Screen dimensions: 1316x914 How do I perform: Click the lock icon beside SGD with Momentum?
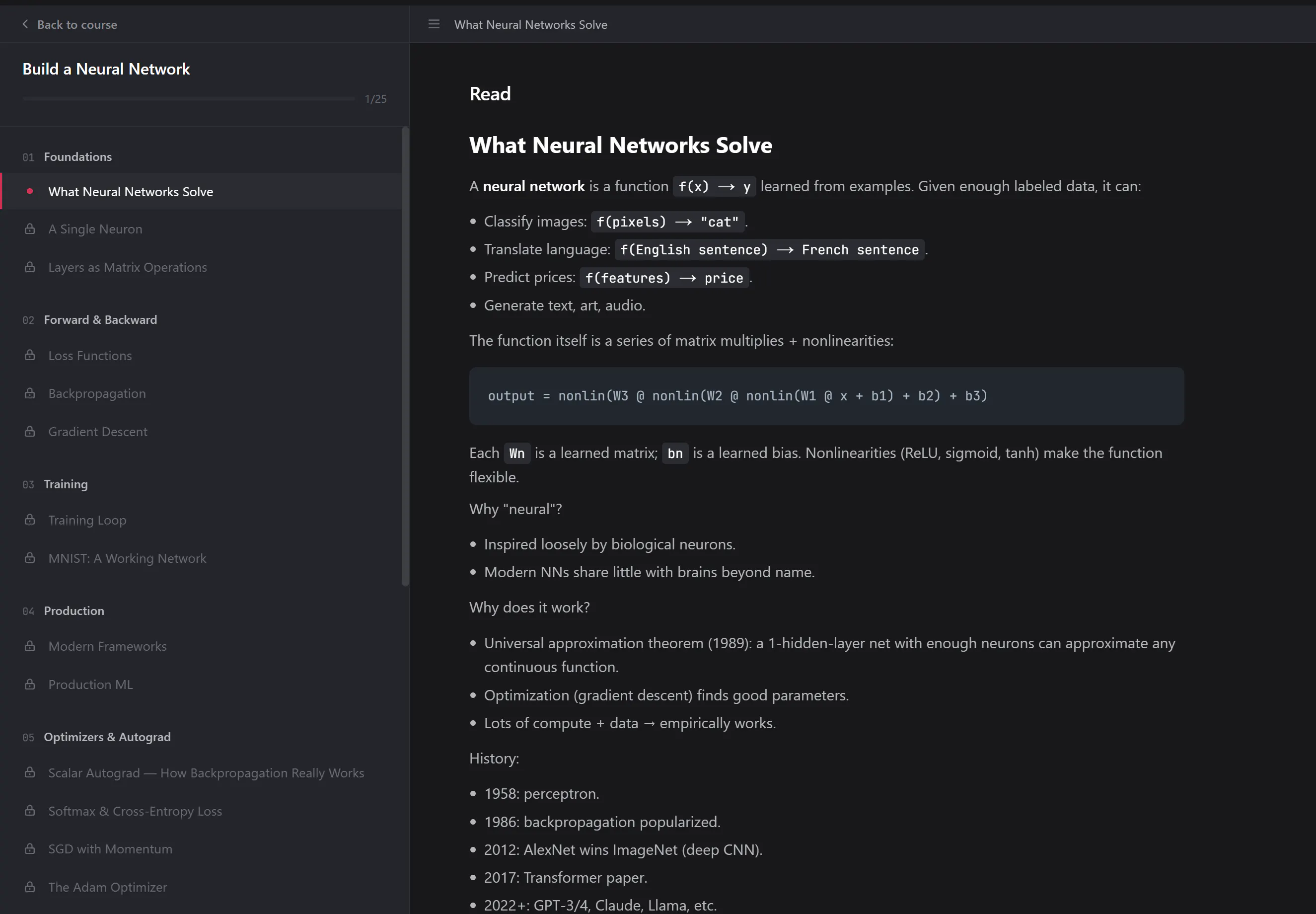[x=30, y=849]
